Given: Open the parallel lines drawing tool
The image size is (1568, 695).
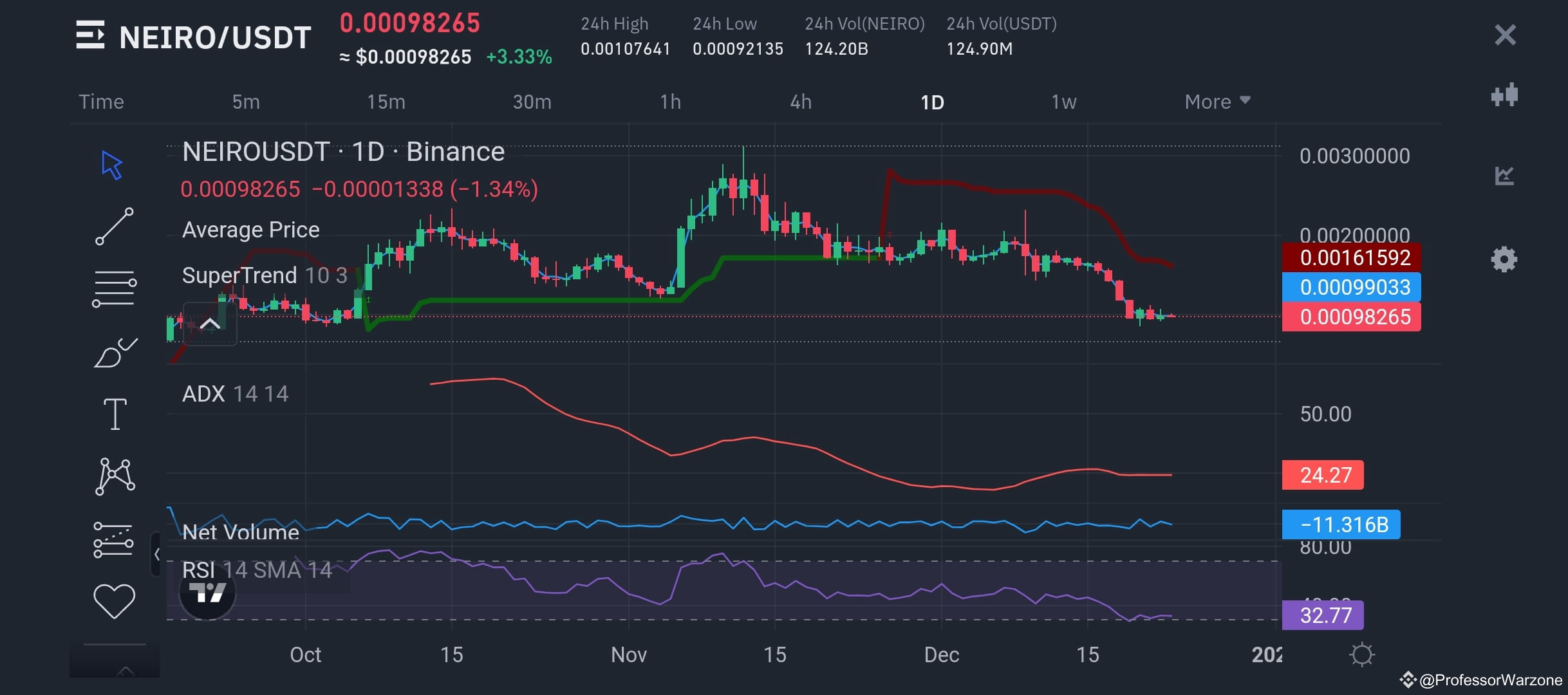Looking at the screenshot, I should coord(115,285).
